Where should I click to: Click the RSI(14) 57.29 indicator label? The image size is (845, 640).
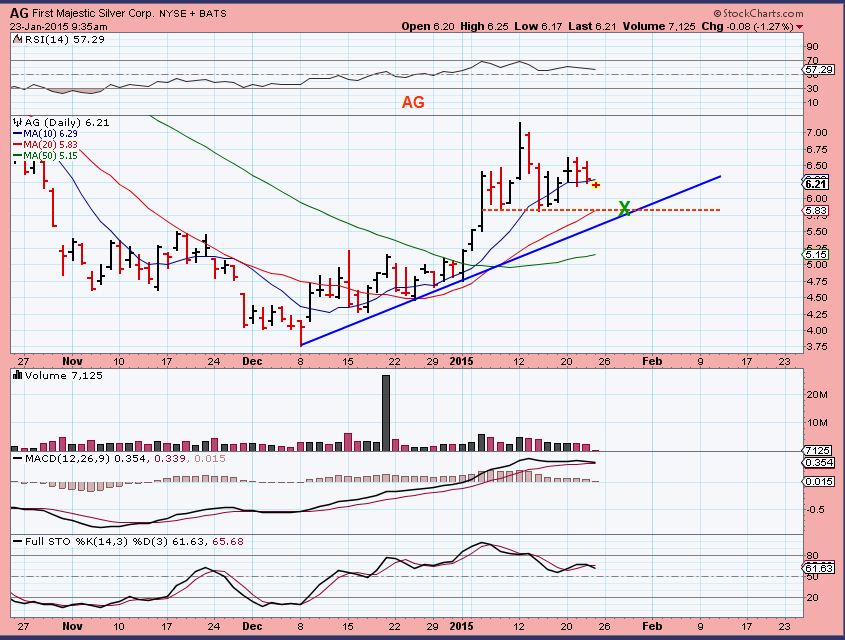[x=65, y=39]
